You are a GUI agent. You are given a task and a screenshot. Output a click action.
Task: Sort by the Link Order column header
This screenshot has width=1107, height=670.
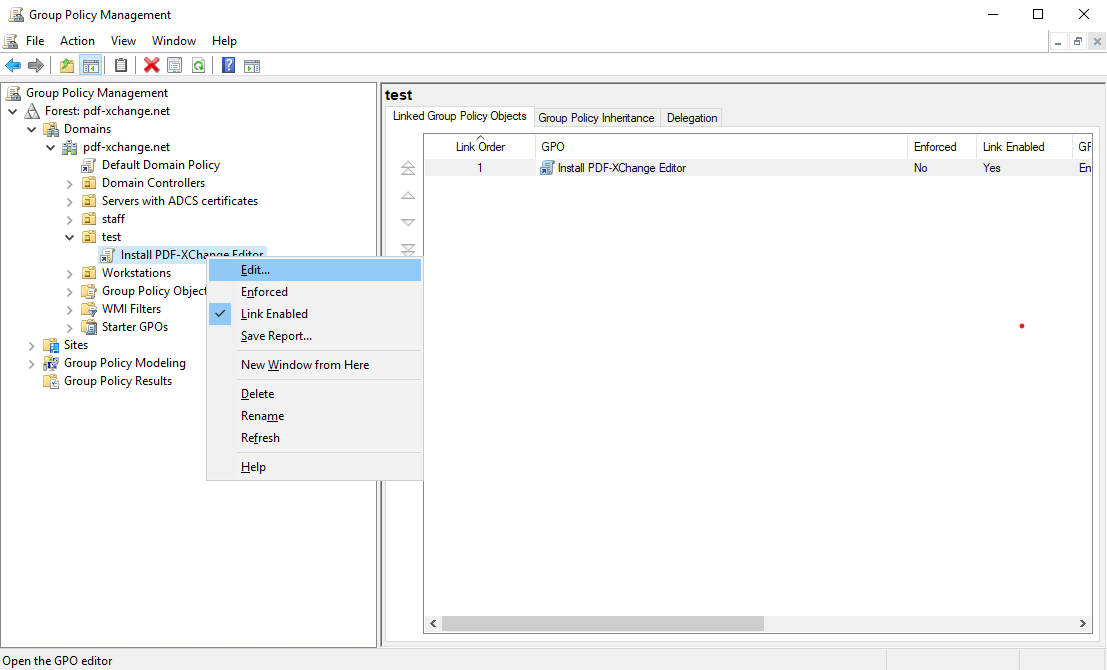(x=480, y=147)
